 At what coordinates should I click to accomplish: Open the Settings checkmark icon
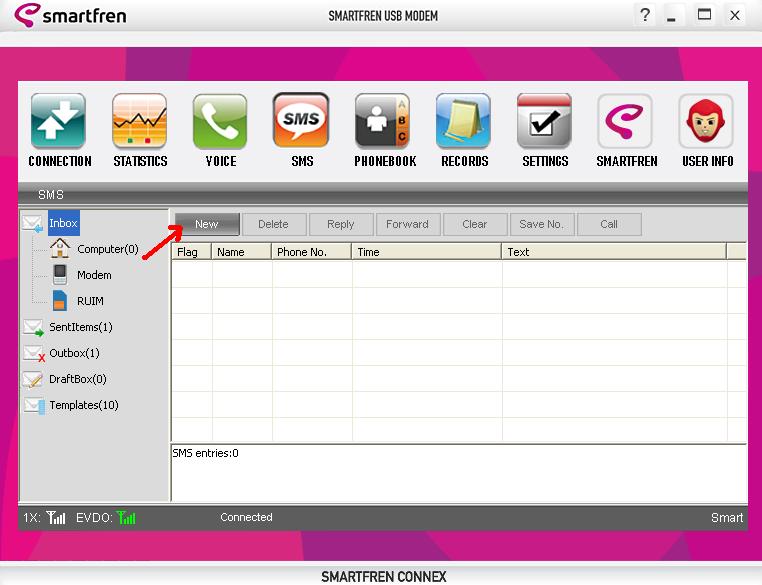[544, 121]
